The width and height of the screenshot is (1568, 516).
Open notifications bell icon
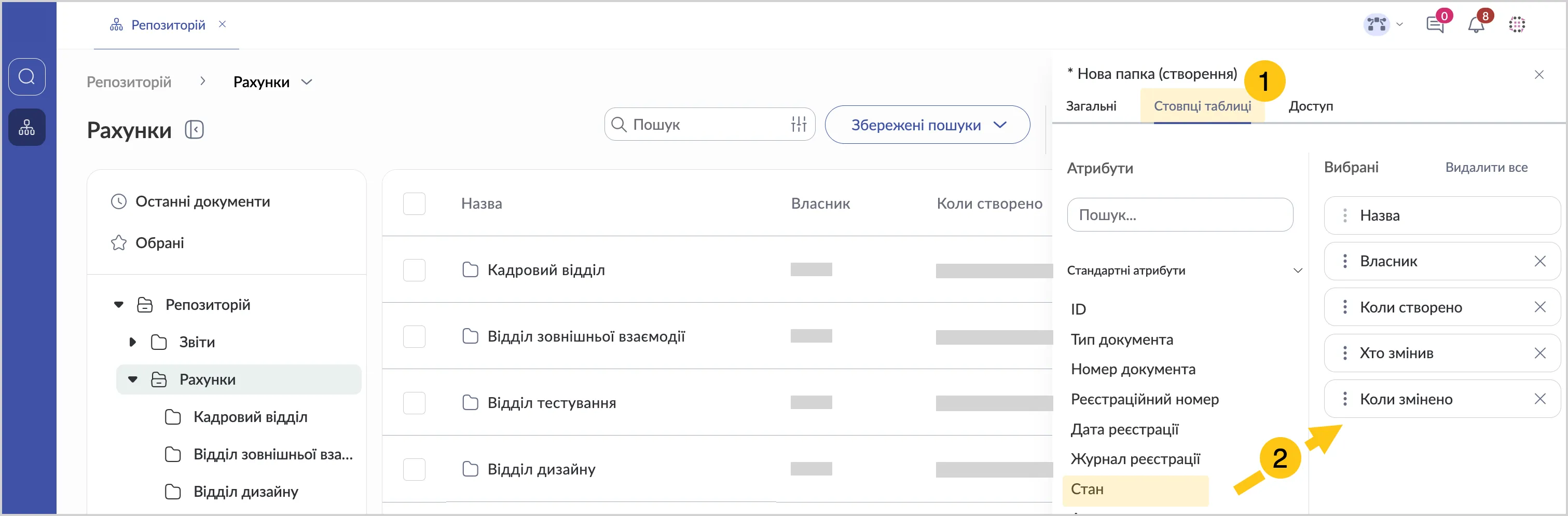1476,25
